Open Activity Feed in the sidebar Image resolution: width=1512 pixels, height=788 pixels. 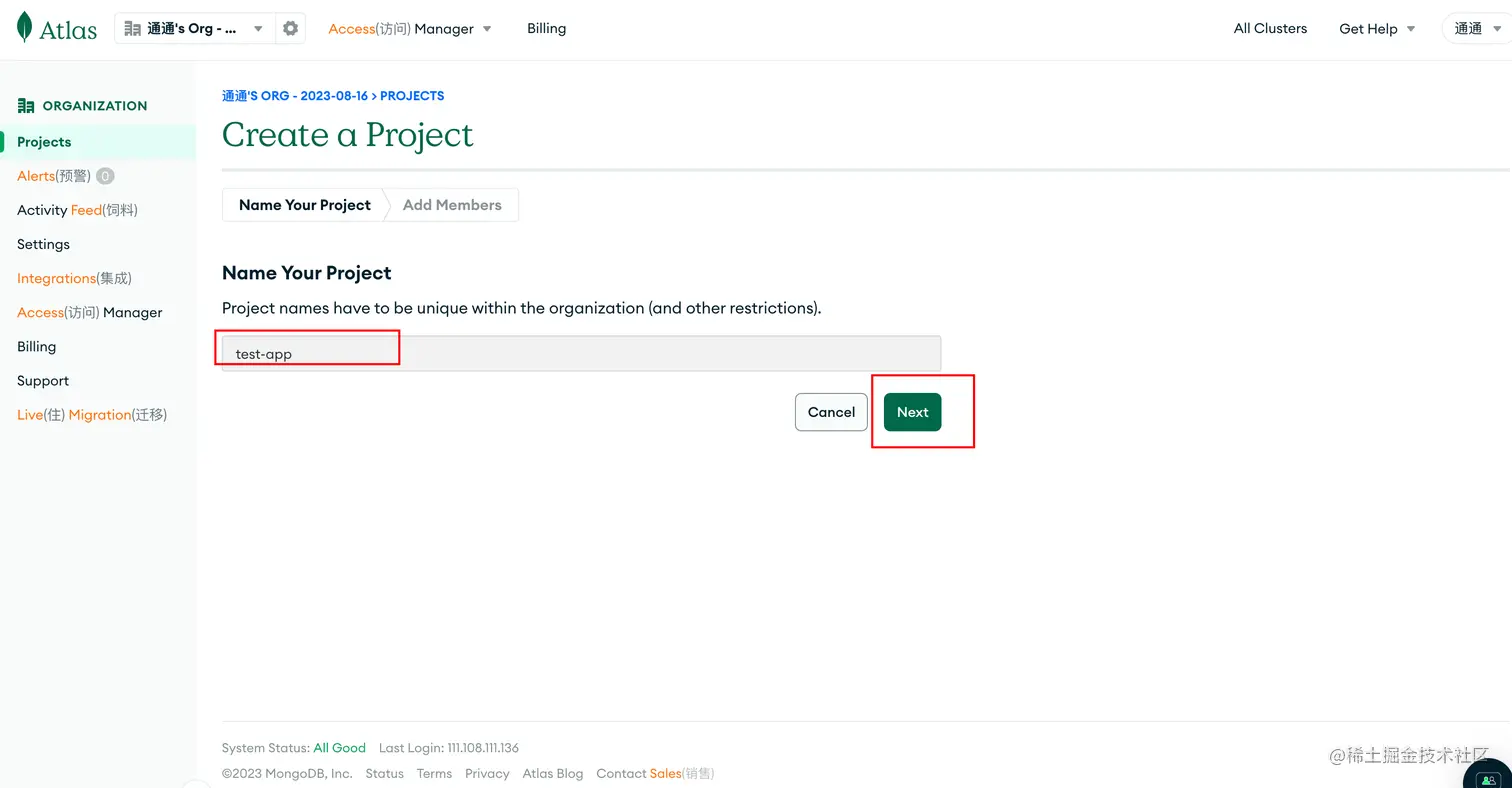point(77,210)
